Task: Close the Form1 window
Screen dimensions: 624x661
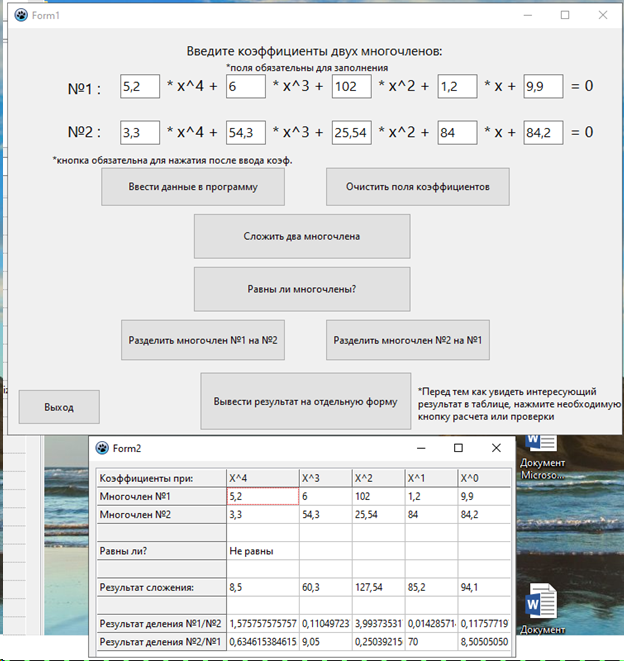Action: pyautogui.click(x=603, y=15)
